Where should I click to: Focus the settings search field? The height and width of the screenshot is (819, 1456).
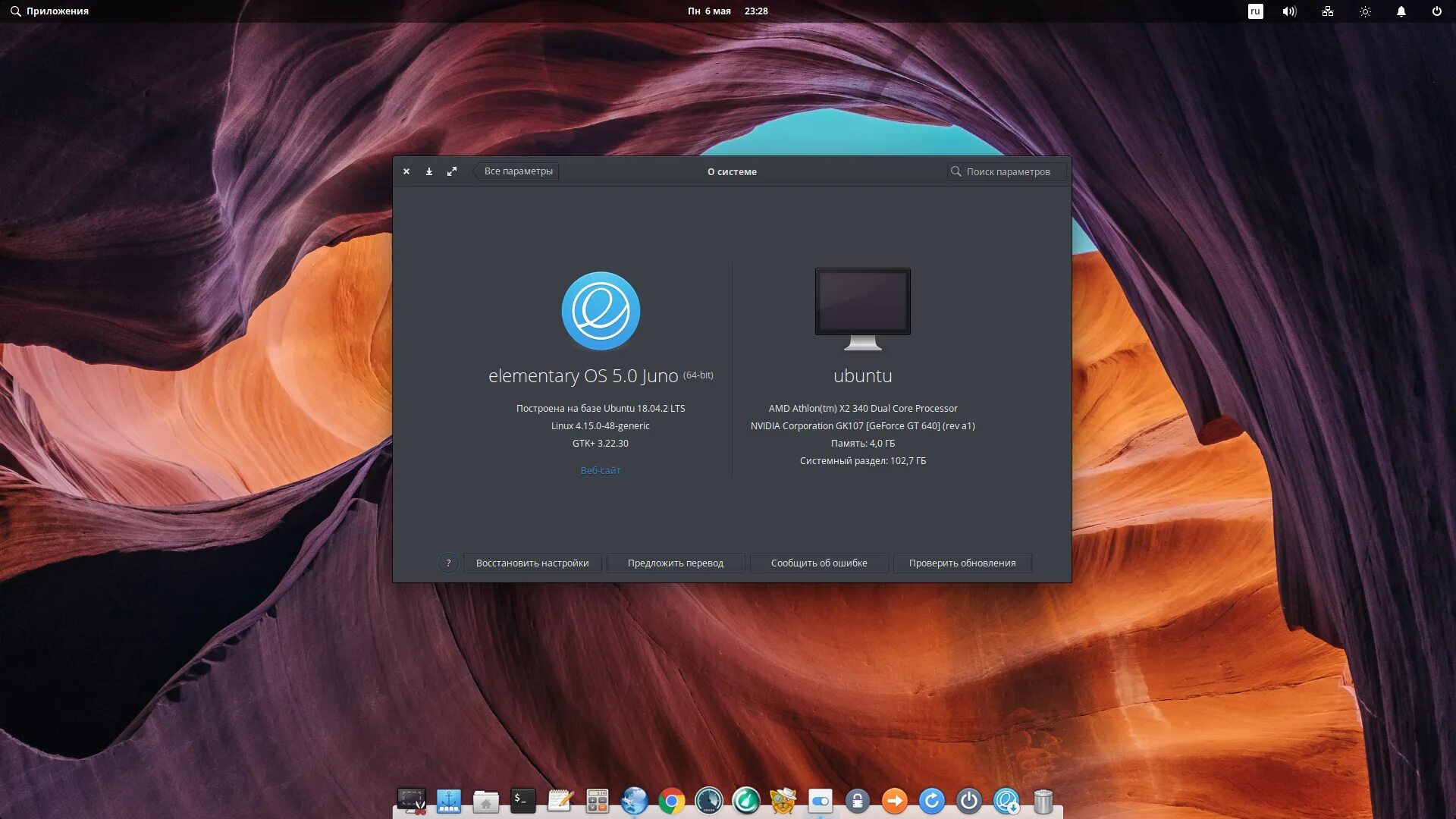tap(1006, 171)
